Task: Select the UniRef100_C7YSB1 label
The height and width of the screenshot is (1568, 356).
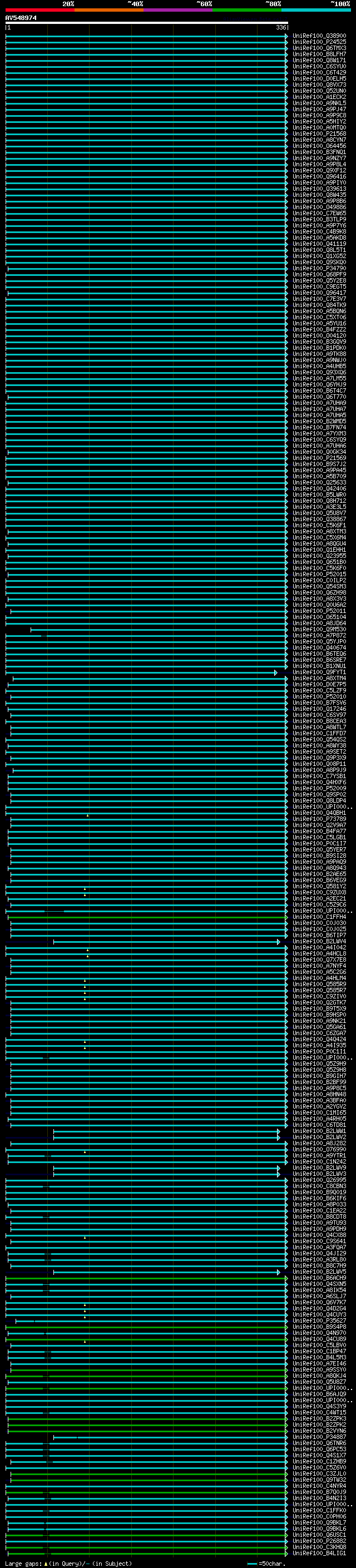Action: 319,776
